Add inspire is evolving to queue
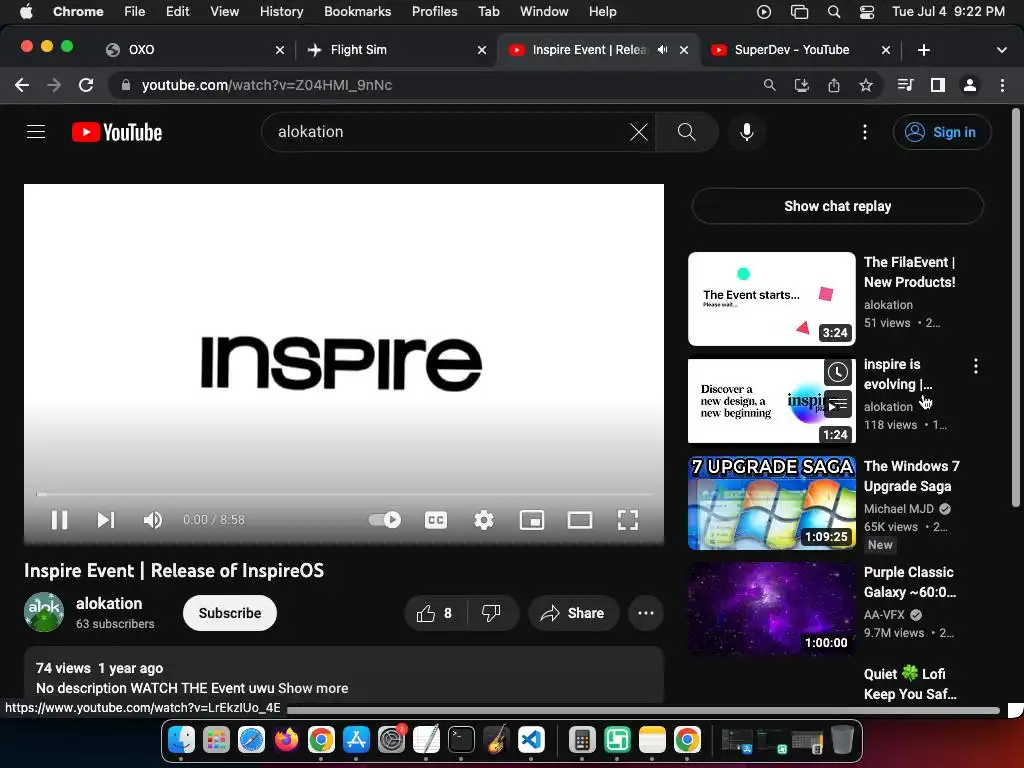The image size is (1024, 768). click(837, 404)
